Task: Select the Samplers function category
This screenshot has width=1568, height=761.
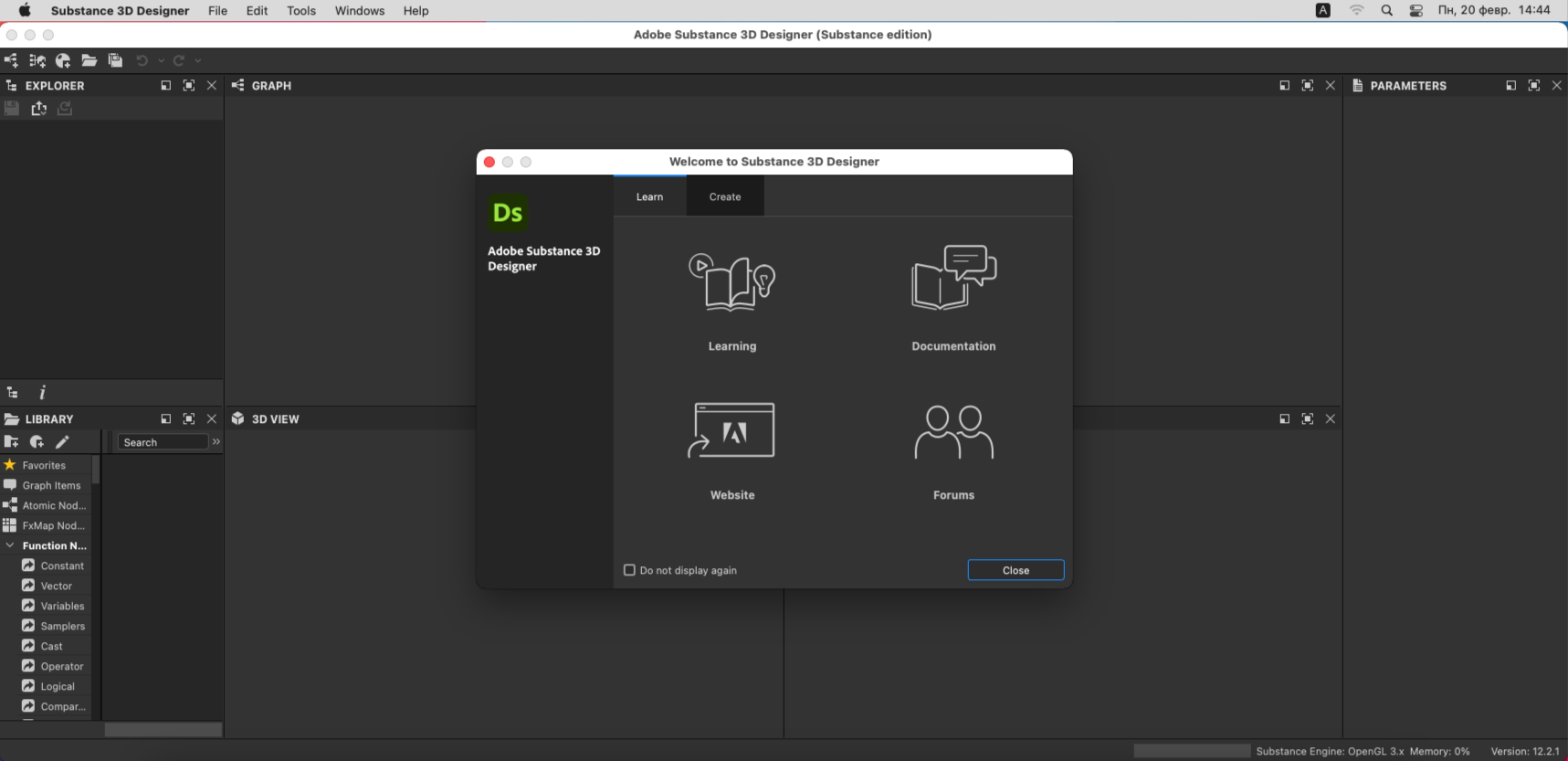Action: pyautogui.click(x=54, y=626)
